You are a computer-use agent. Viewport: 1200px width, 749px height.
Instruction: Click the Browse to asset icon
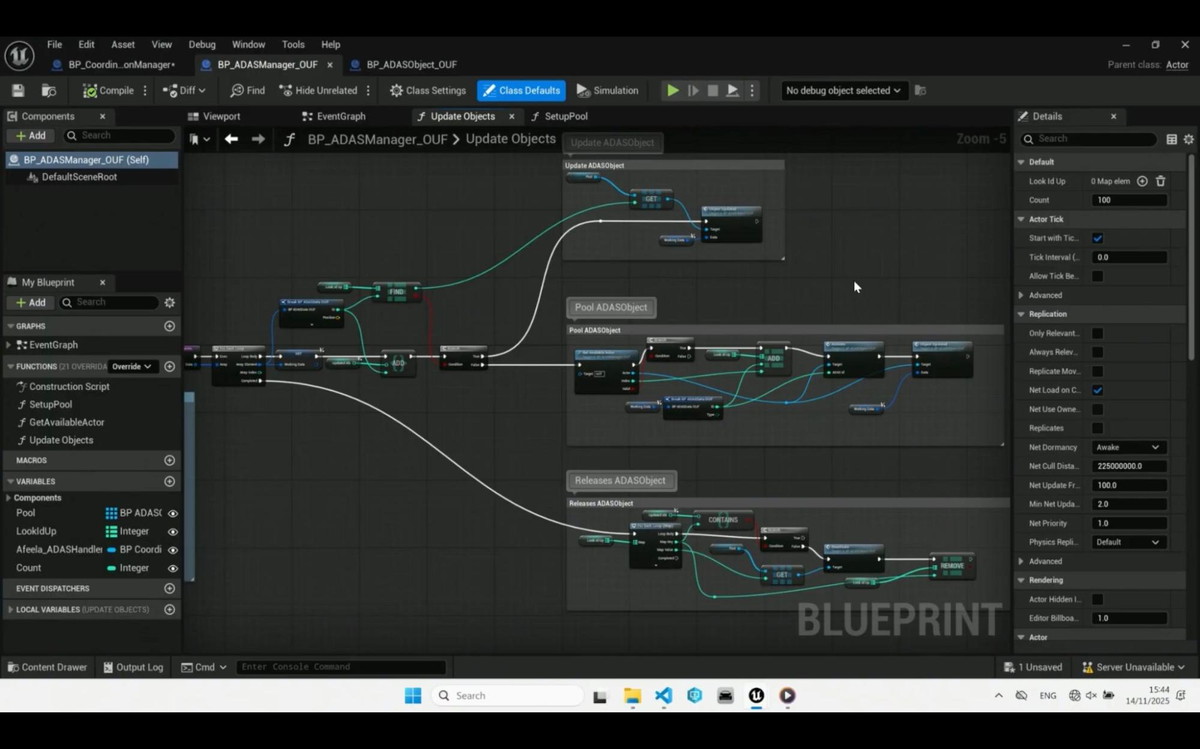coord(48,90)
